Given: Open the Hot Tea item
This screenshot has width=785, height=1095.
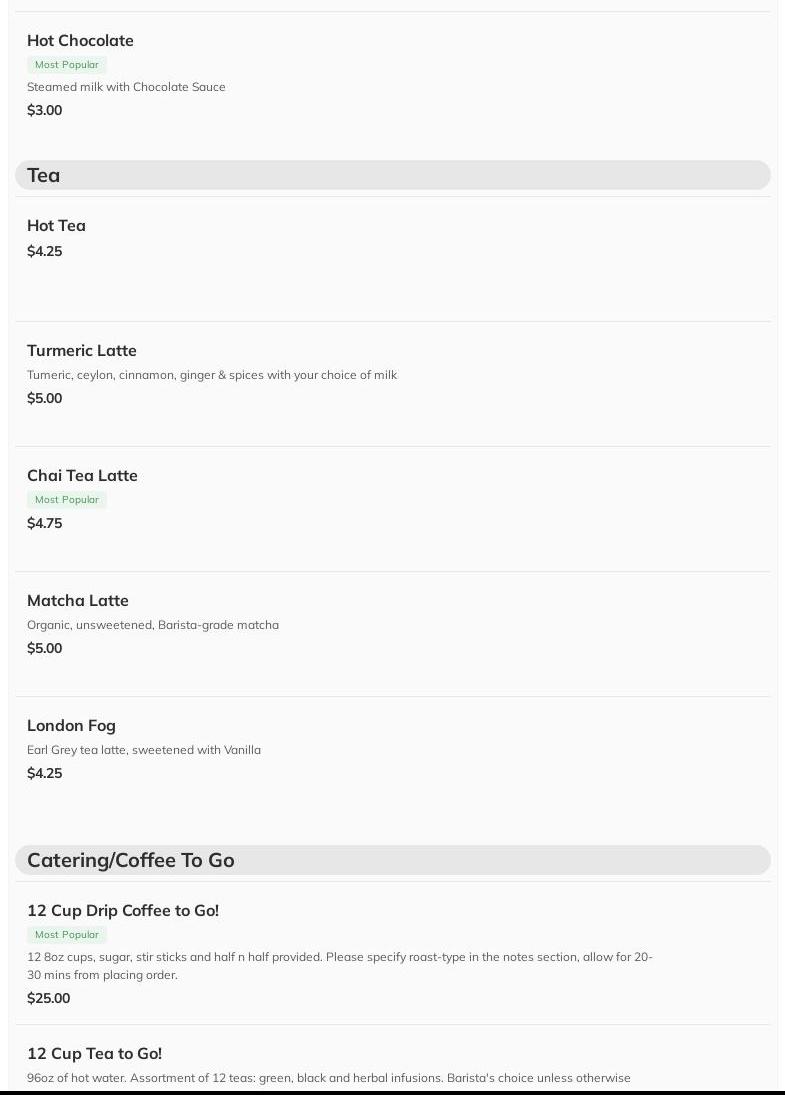Looking at the screenshot, I should click(56, 226).
